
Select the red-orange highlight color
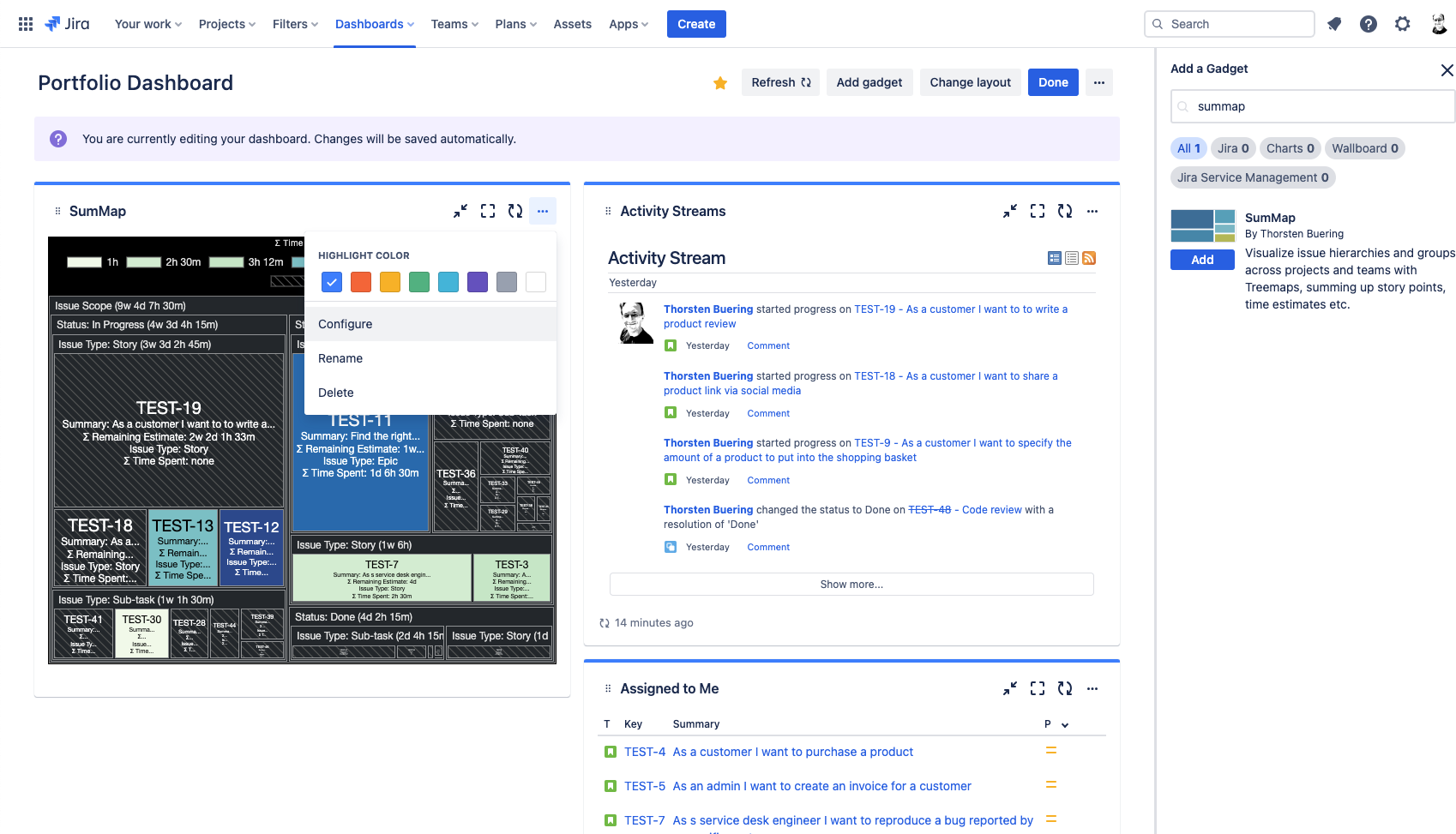[x=361, y=282]
